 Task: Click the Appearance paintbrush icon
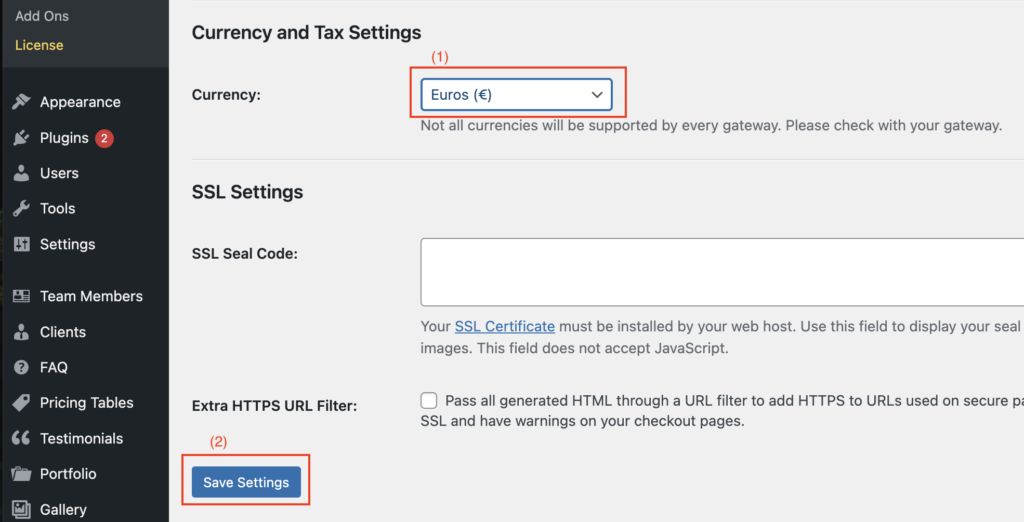(21, 102)
